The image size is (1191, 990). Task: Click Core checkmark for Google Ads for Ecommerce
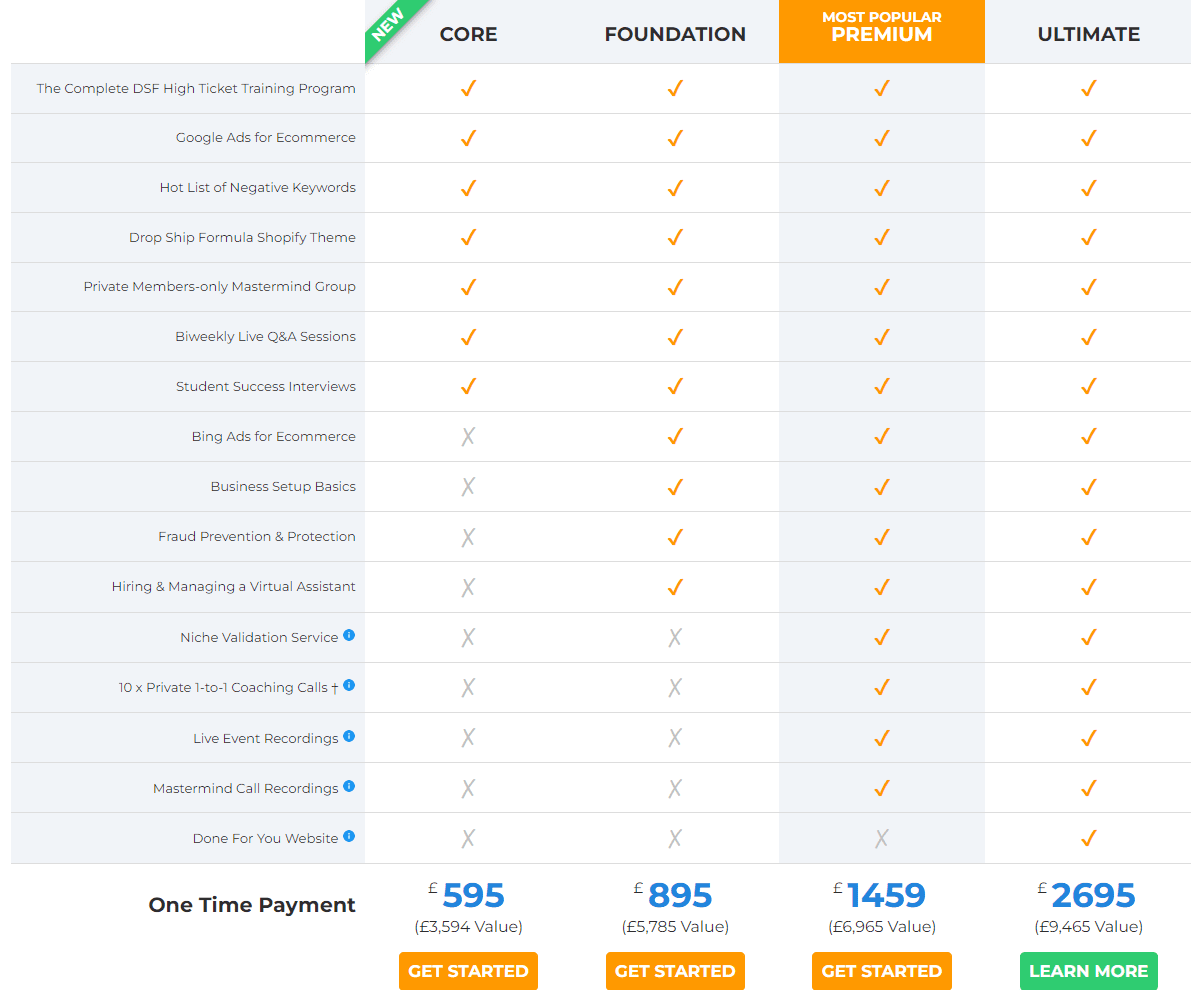tap(468, 138)
